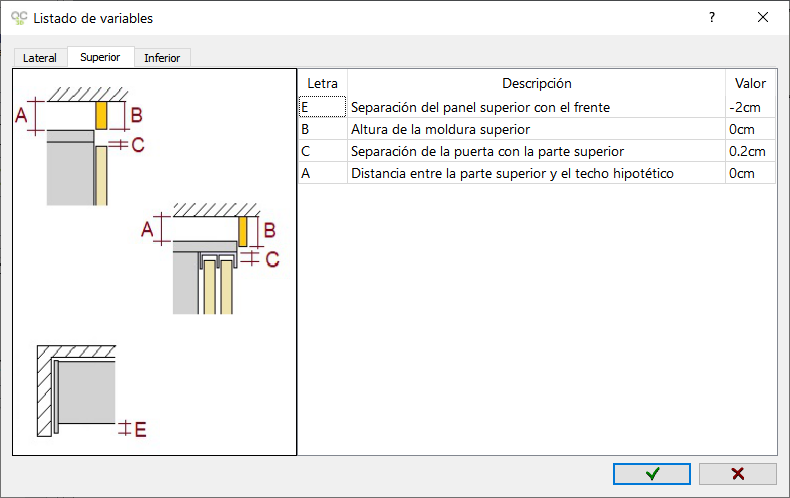Close the Listado de variables dialog
Image resolution: width=790 pixels, height=498 pixels.
[x=763, y=18]
